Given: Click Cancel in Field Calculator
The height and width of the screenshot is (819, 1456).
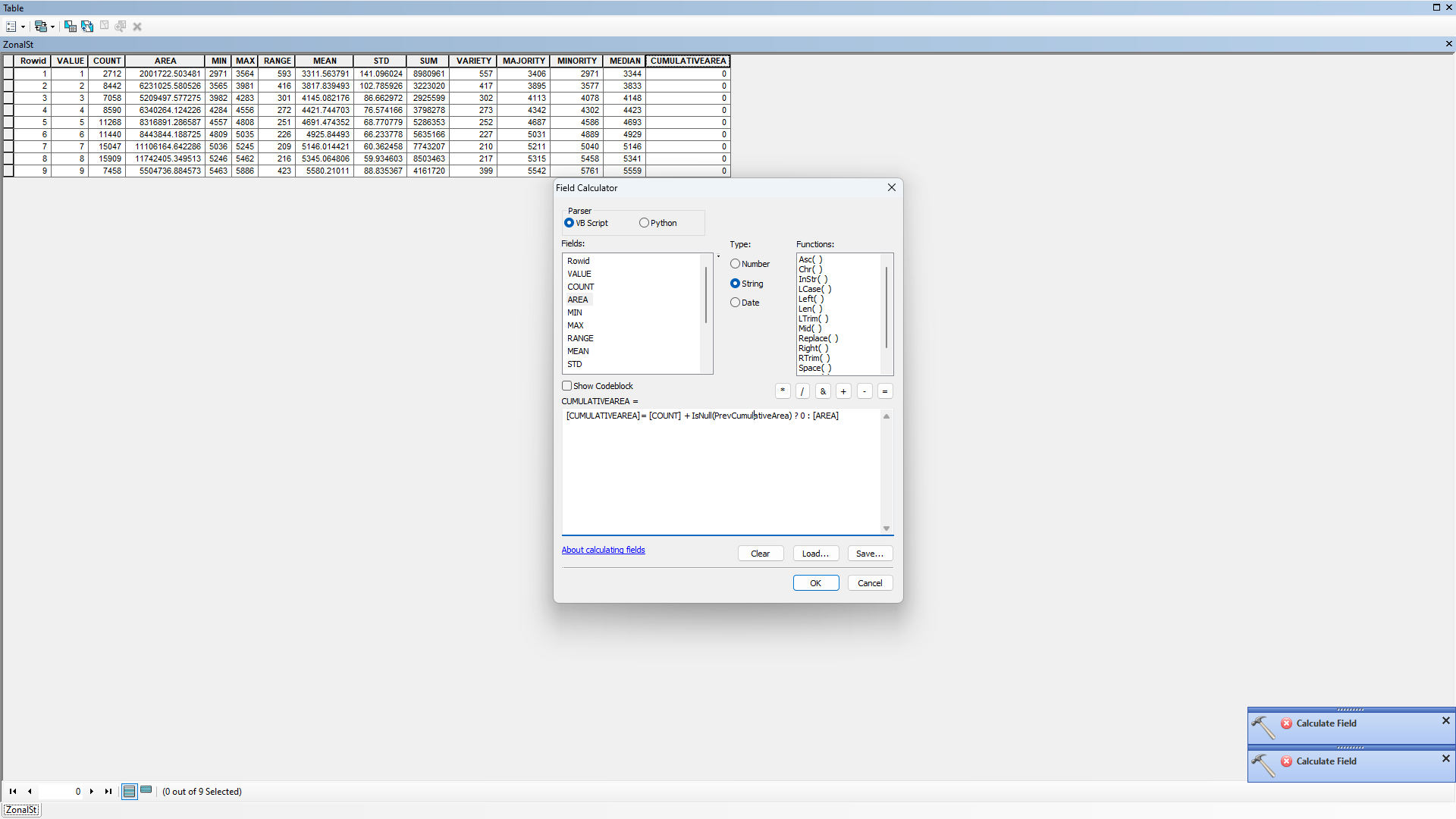Looking at the screenshot, I should pos(870,583).
